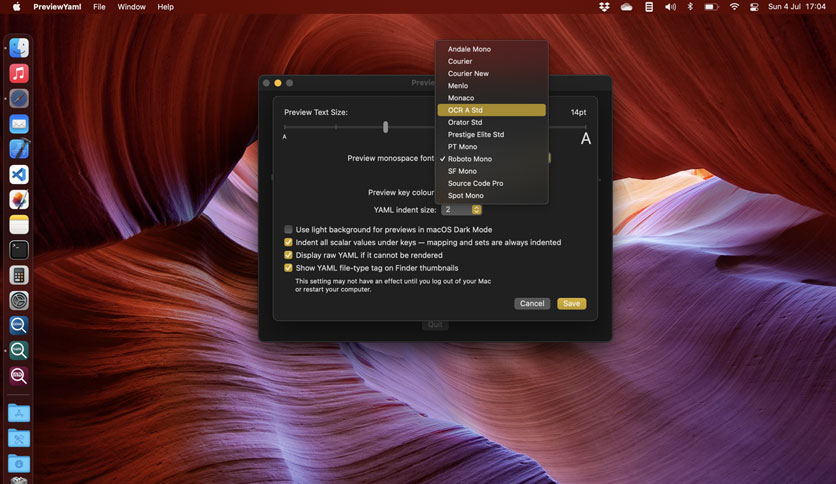Launch the Music app in the dock

click(19, 73)
